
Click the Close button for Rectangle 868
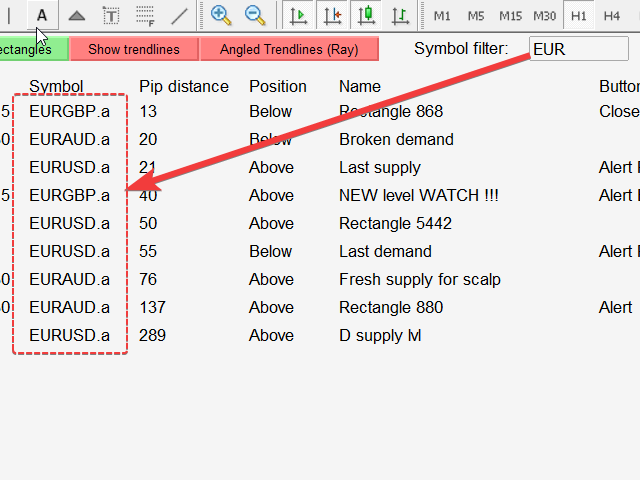pyautogui.click(x=619, y=111)
